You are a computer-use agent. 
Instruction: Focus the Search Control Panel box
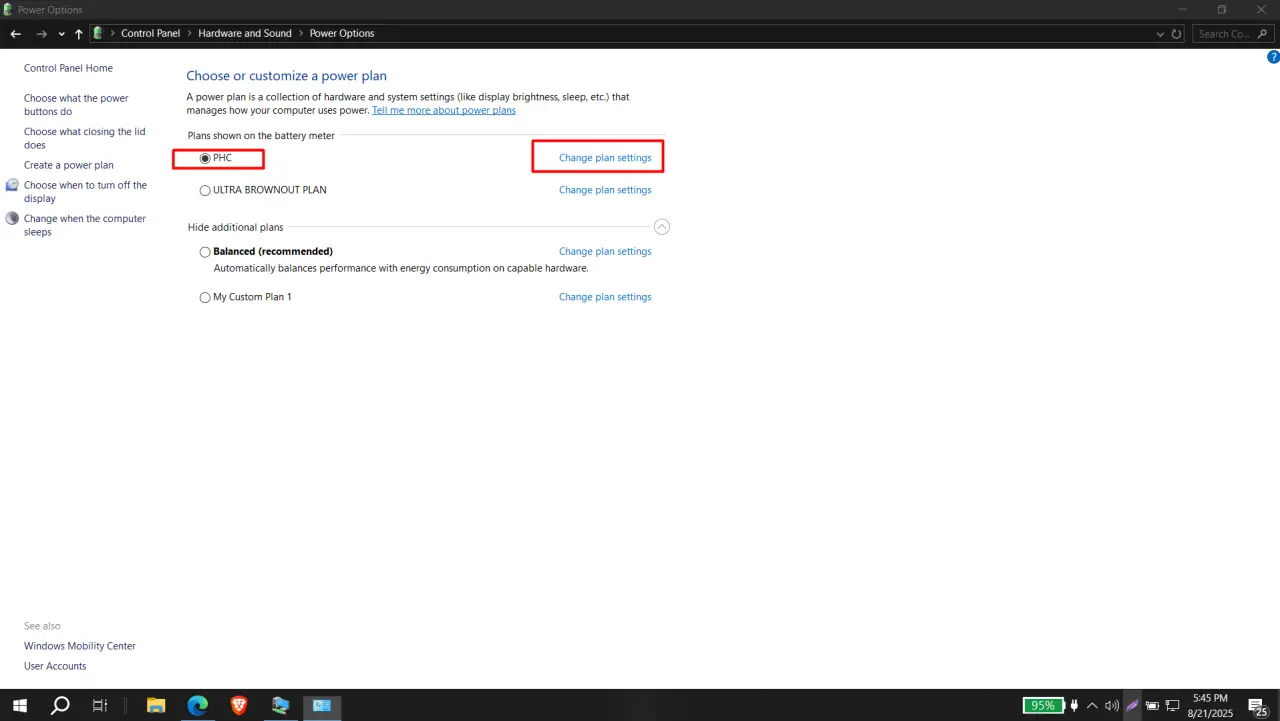[1231, 33]
